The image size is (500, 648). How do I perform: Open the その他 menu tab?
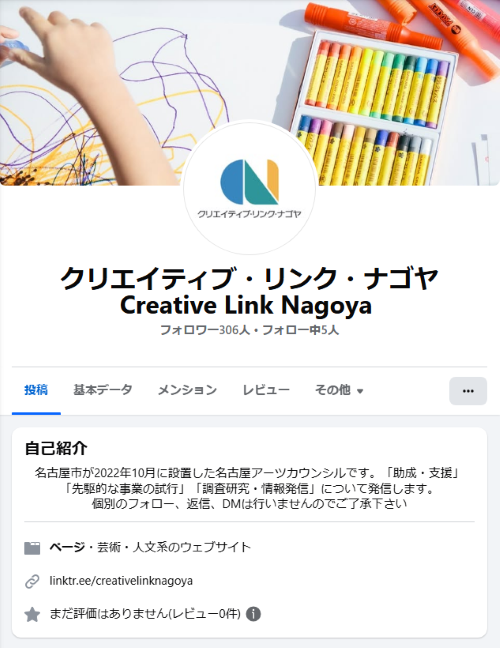coord(339,390)
